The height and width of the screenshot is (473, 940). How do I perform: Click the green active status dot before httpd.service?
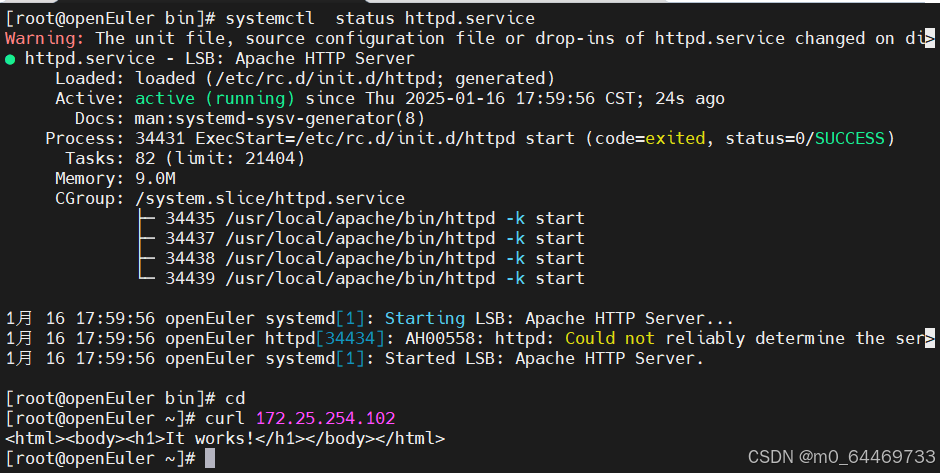10,59
